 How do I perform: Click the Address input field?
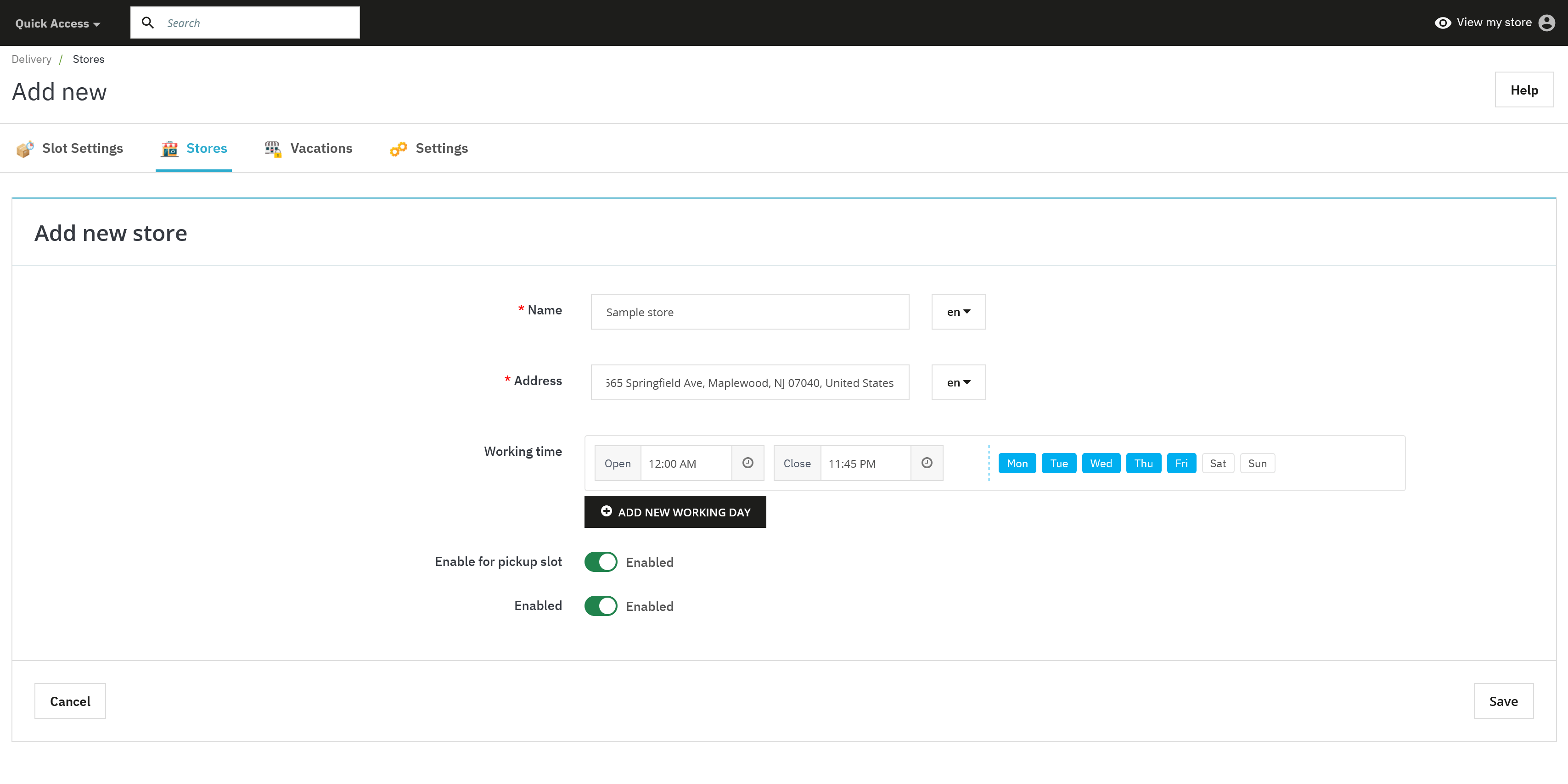click(x=750, y=382)
